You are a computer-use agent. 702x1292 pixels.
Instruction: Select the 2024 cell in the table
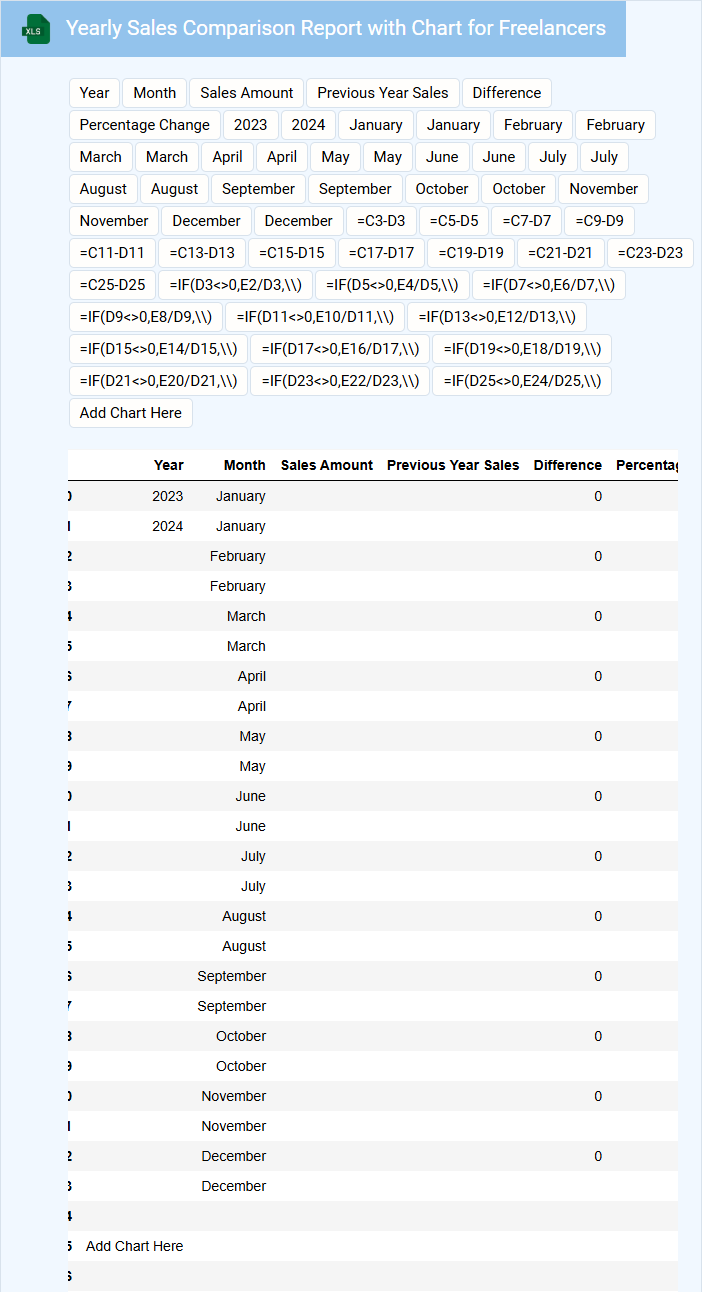point(168,526)
